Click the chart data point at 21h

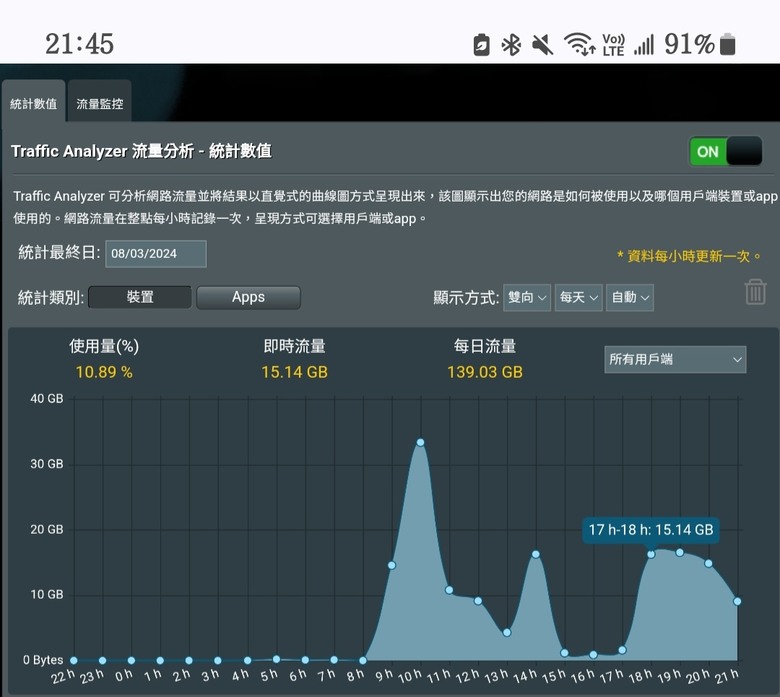click(x=737, y=601)
